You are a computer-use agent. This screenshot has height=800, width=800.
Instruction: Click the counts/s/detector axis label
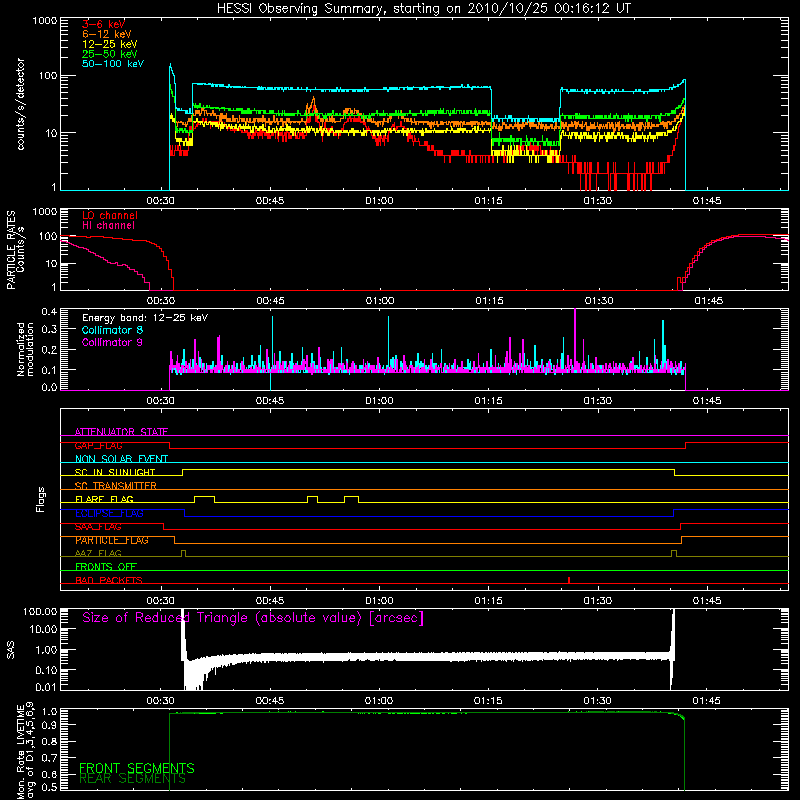point(20,104)
